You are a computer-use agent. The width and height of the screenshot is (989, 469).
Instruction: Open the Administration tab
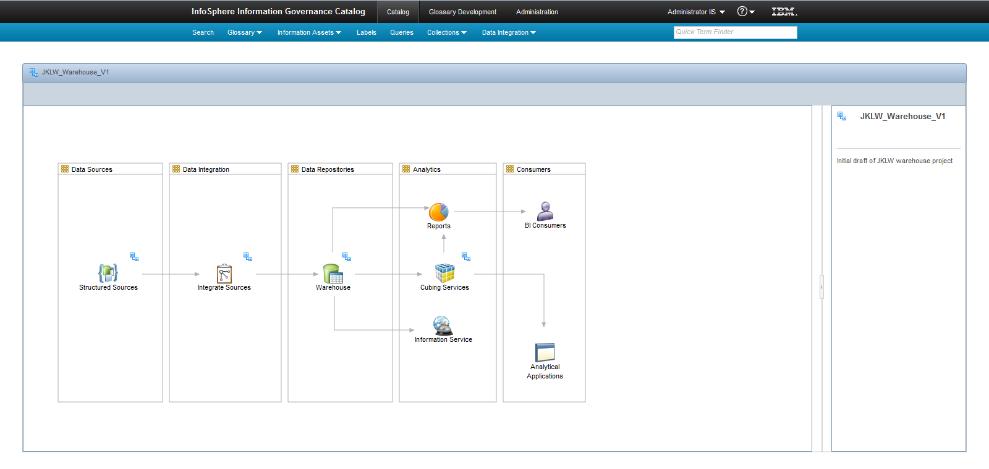coord(537,11)
